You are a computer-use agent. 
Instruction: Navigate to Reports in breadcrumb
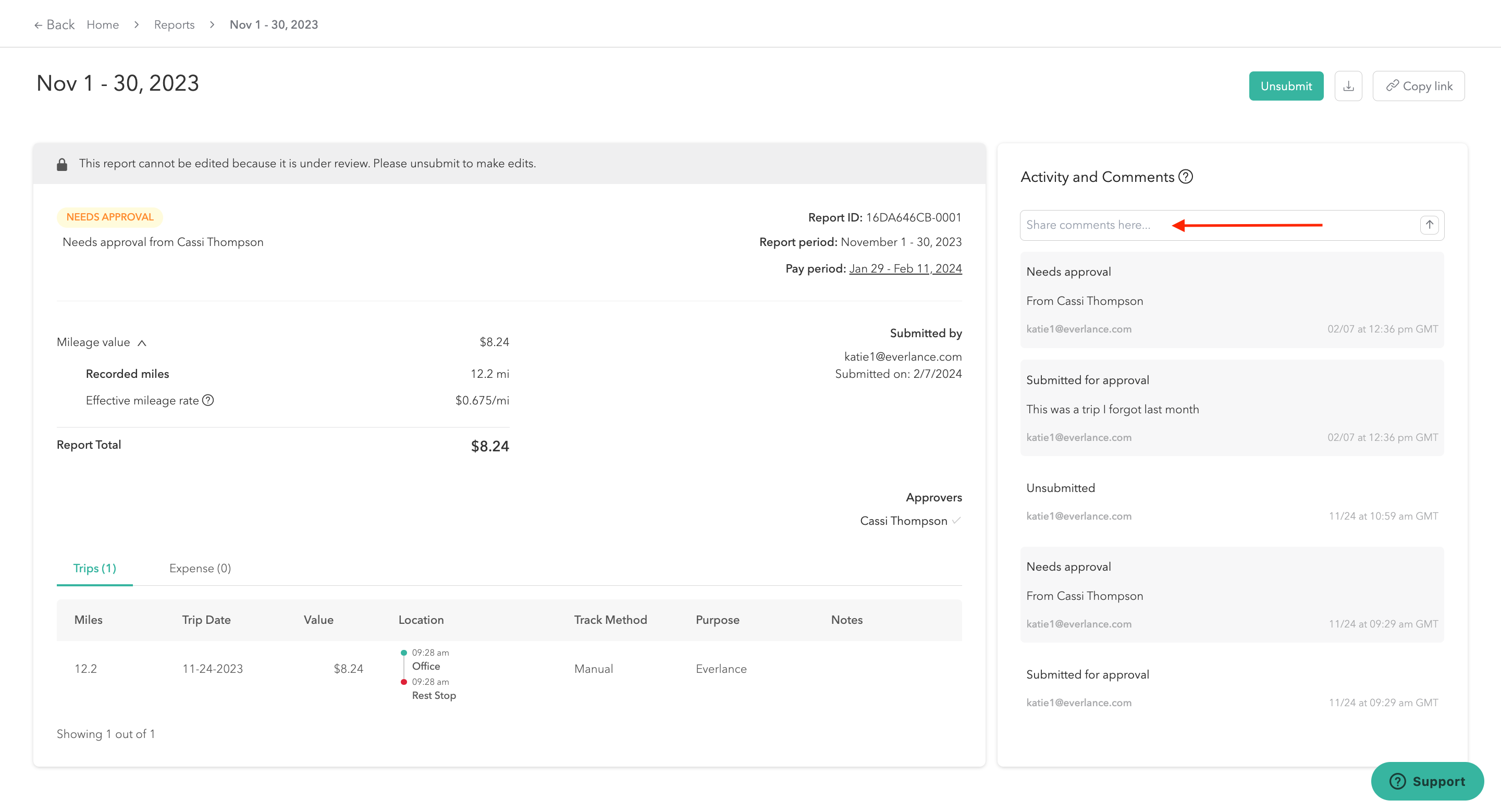(x=174, y=24)
